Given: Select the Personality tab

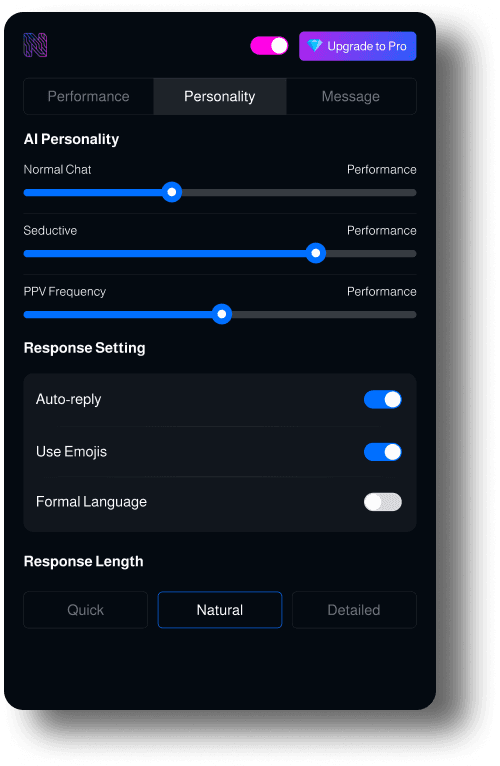Looking at the screenshot, I should (219, 96).
